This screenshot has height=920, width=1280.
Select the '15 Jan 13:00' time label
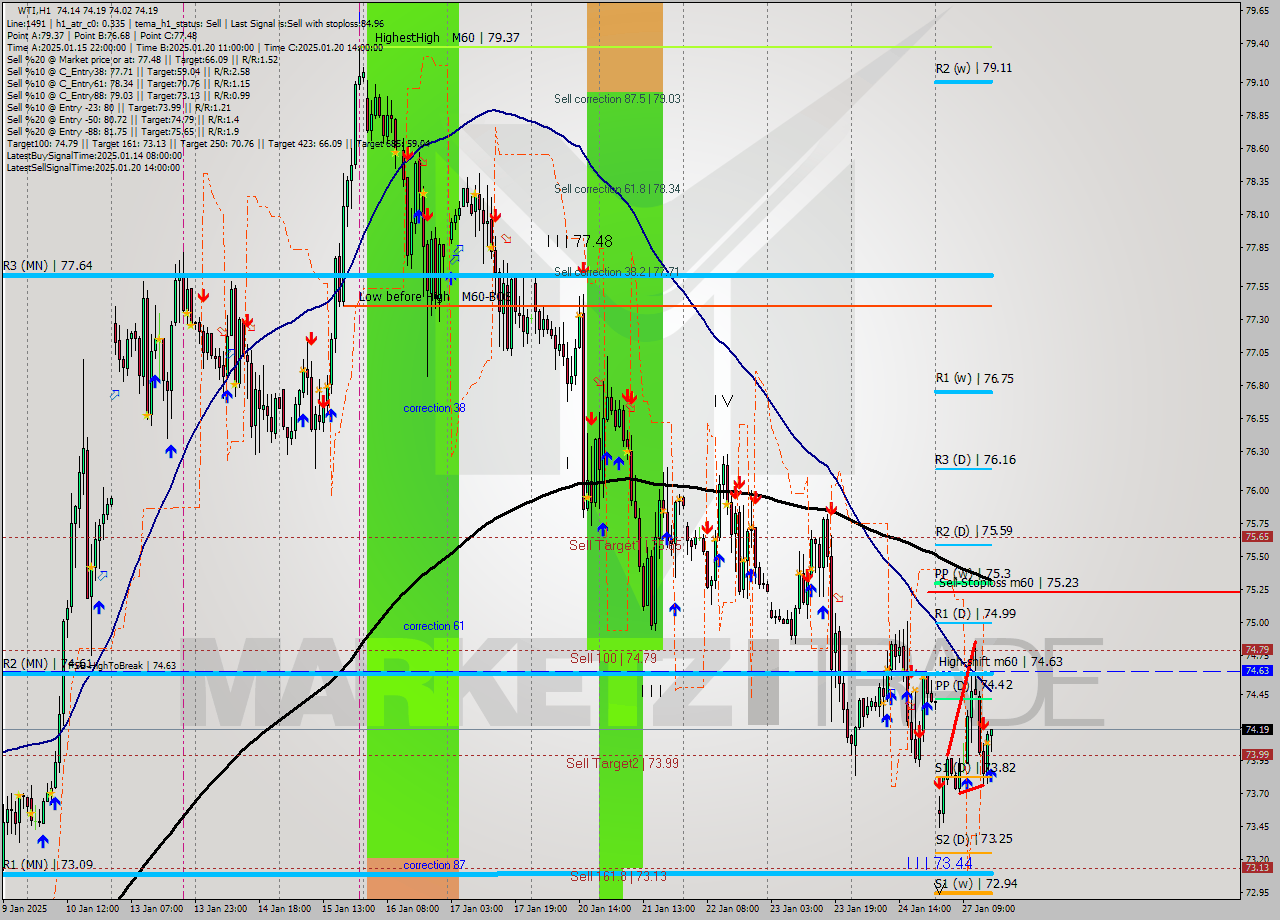click(x=348, y=909)
